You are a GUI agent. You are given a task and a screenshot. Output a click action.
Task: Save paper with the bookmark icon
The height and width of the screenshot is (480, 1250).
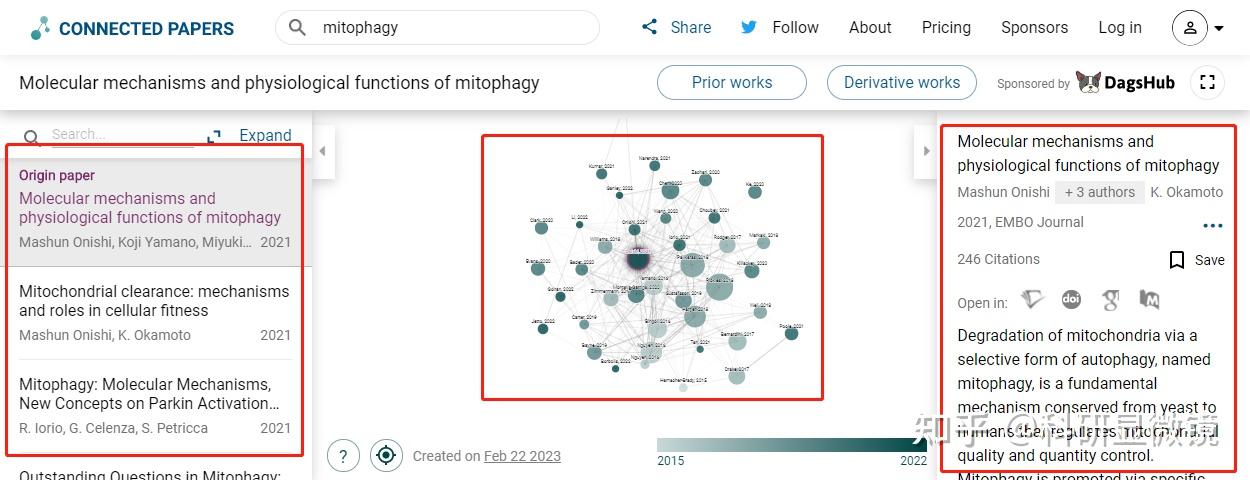click(1178, 260)
